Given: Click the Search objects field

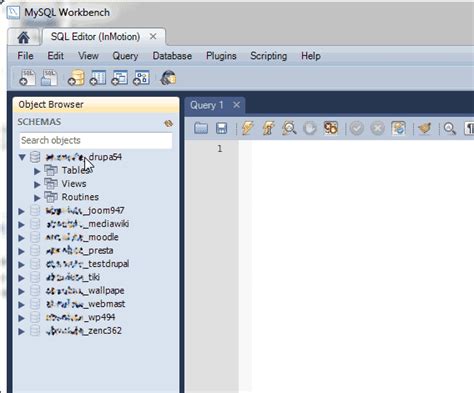Looking at the screenshot, I should 96,140.
